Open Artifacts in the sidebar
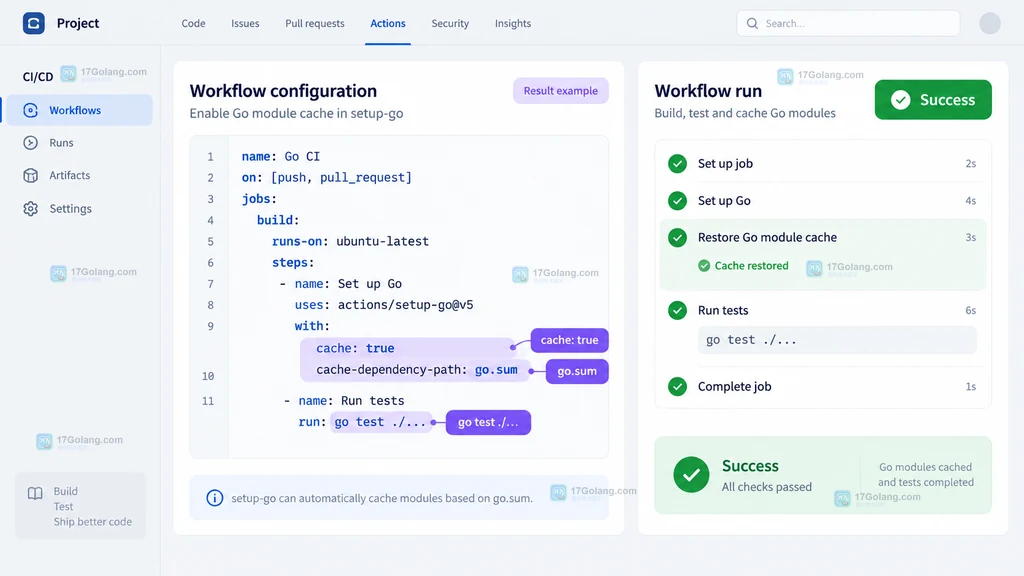1024x576 pixels. [78, 175]
